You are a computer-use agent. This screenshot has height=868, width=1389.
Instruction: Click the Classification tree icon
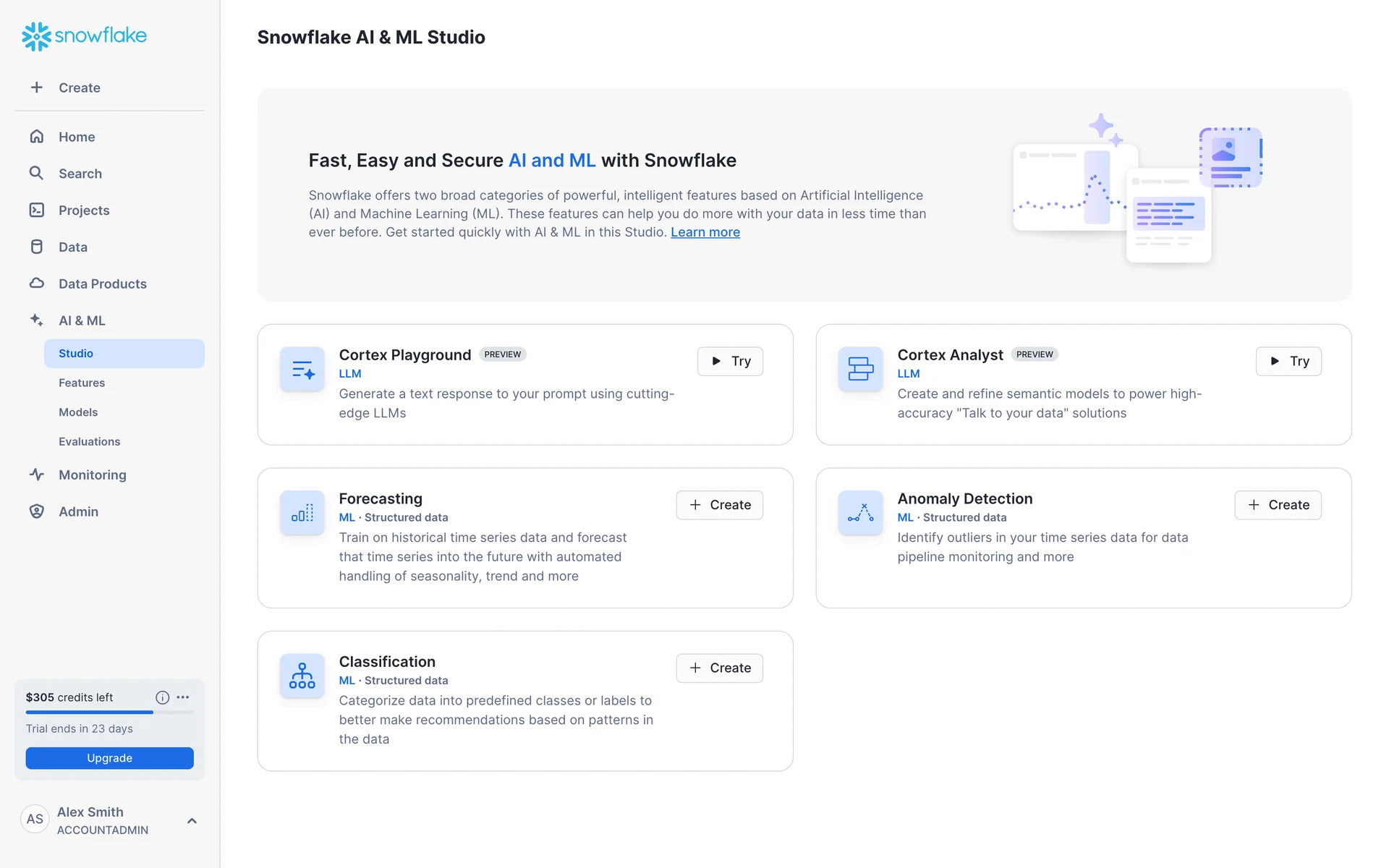[x=302, y=676]
